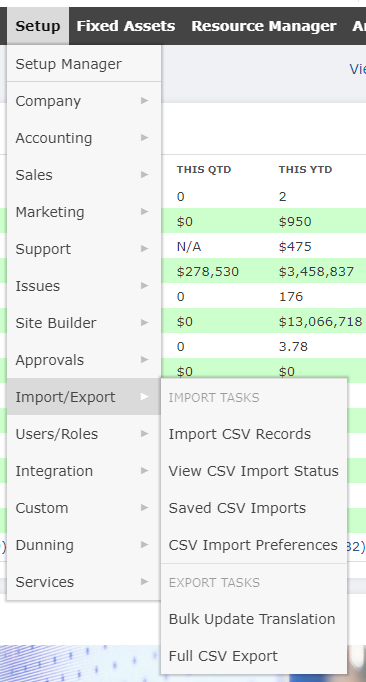The image size is (366, 682).
Task: Expand the Services submenu arrow
Action: tap(144, 582)
